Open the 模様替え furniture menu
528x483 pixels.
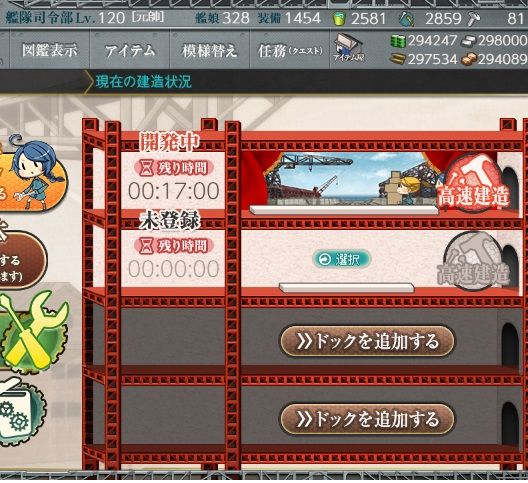click(x=210, y=51)
